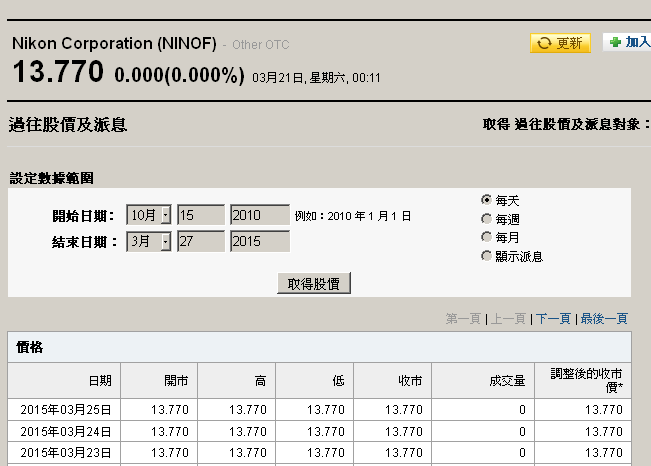
Task: Click the Nikon Corporation (NINOF) title
Action: tap(114, 43)
